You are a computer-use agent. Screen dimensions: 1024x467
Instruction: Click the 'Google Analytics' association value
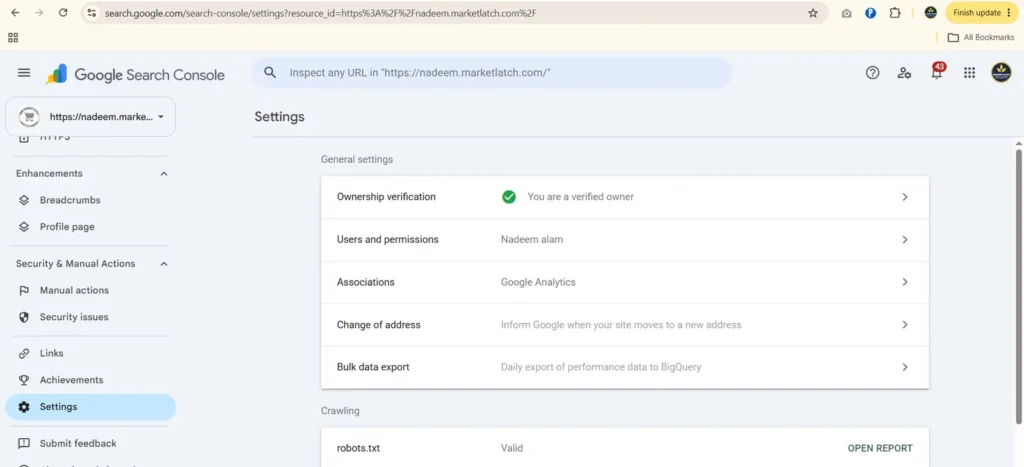[x=538, y=282]
